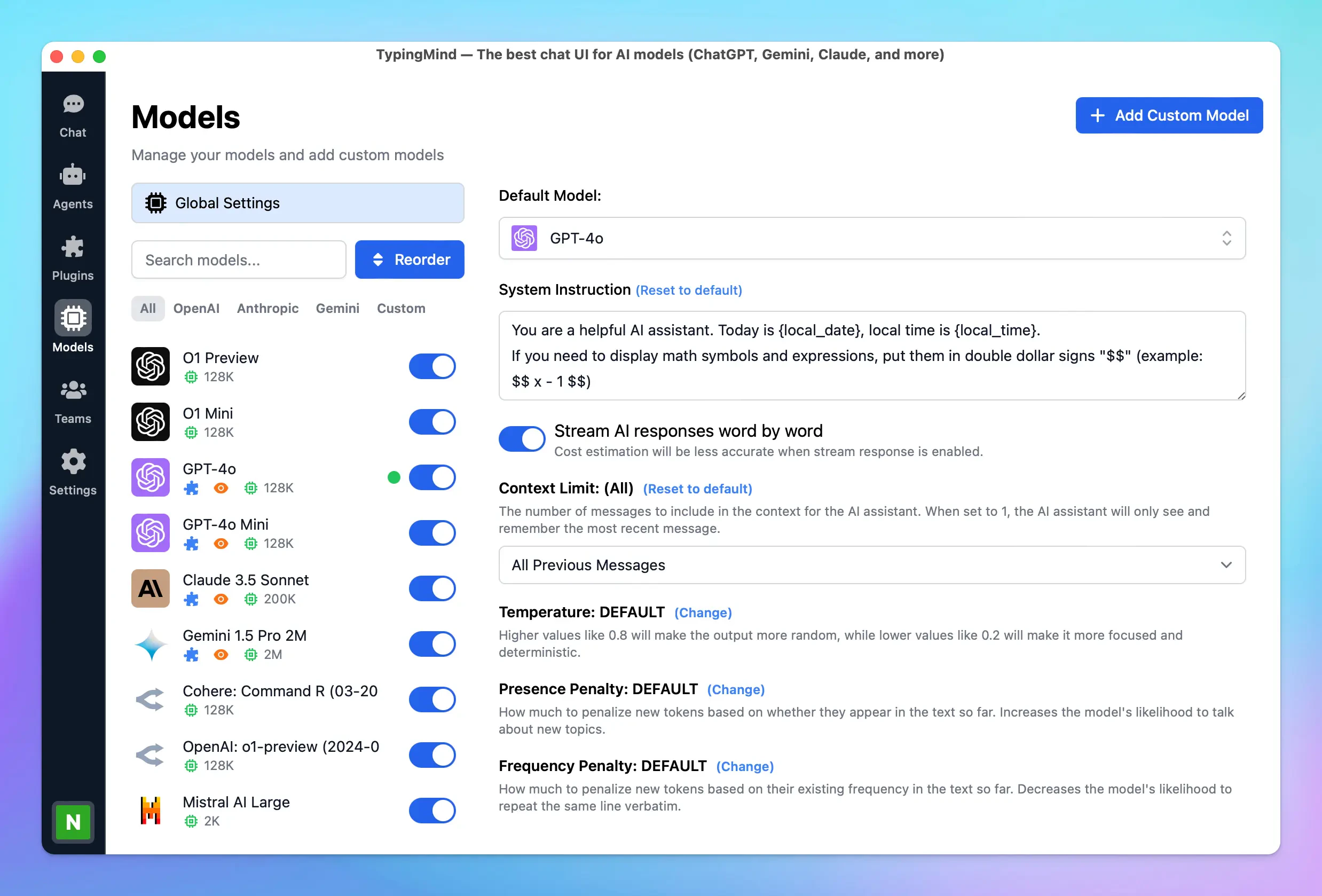The height and width of the screenshot is (896, 1322).
Task: Show all models with the All tab
Action: tap(148, 308)
